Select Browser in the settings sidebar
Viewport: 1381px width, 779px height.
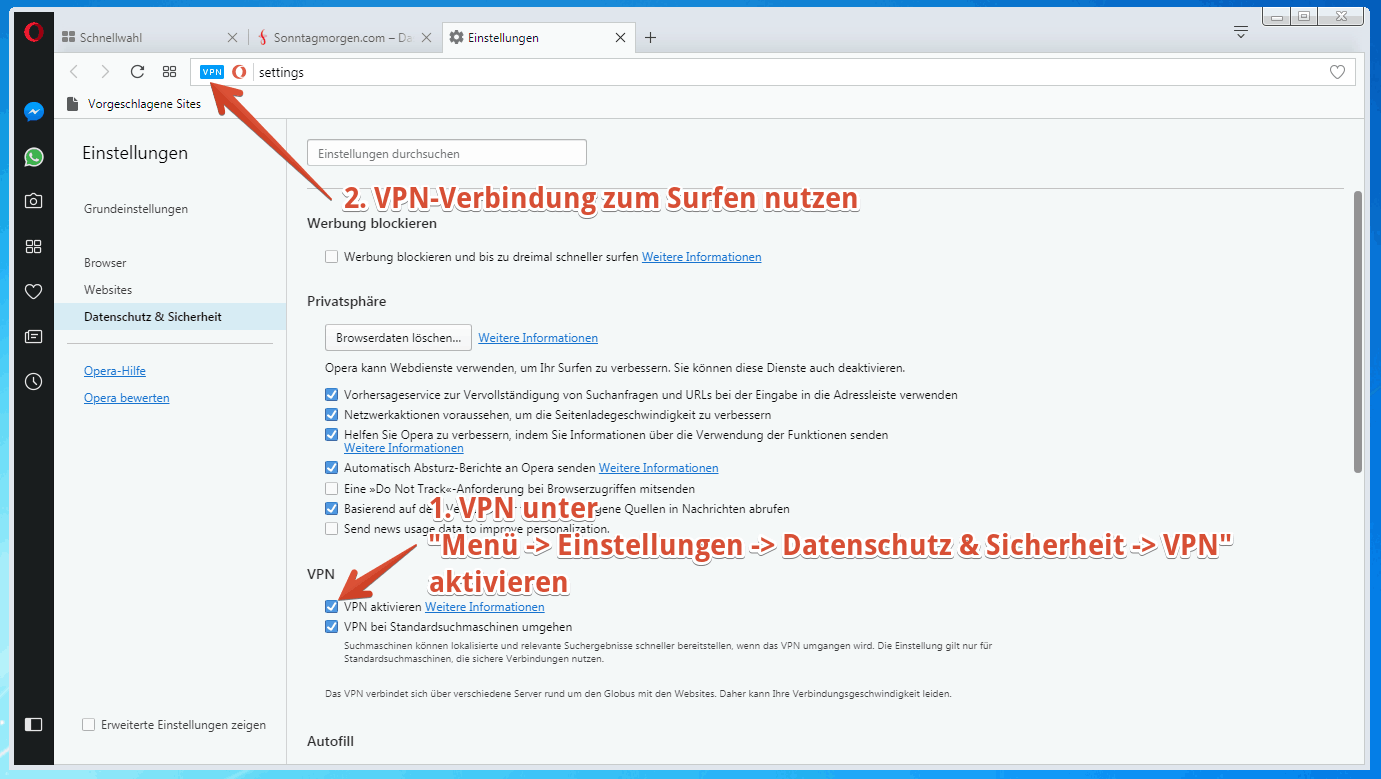coord(105,263)
